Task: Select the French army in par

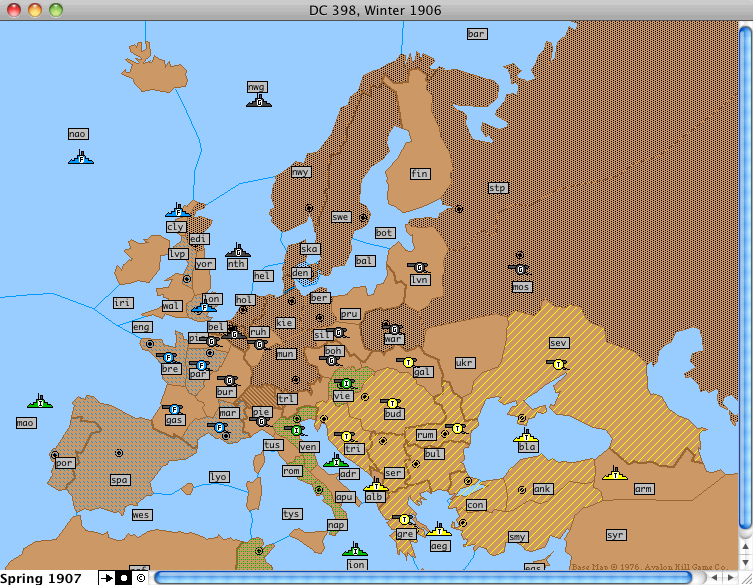Action: 201,366
